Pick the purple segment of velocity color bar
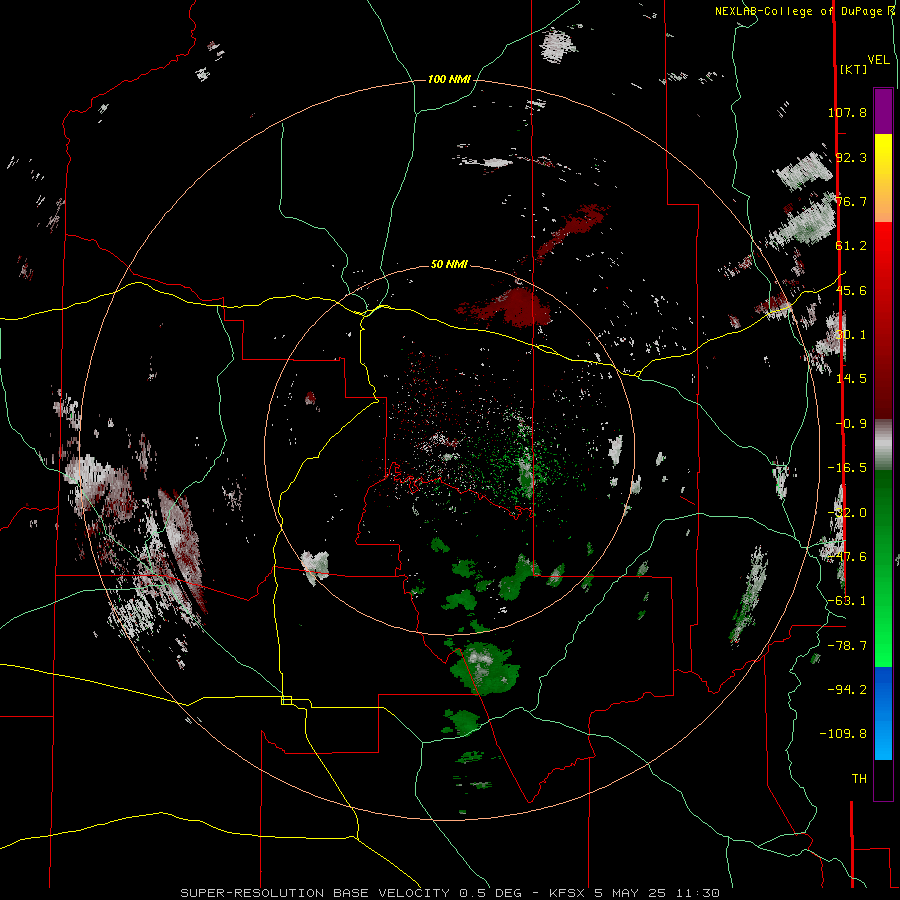This screenshot has width=900, height=900. tap(883, 111)
